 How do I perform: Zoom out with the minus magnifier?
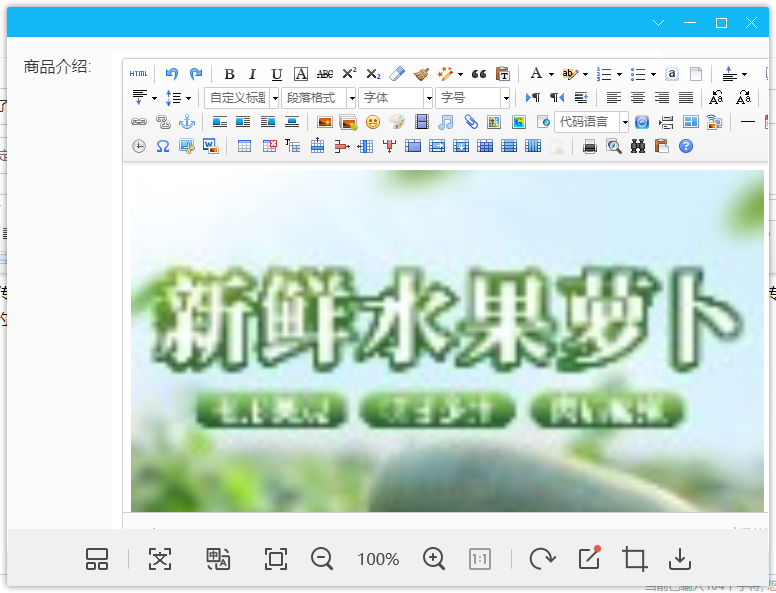[322, 559]
